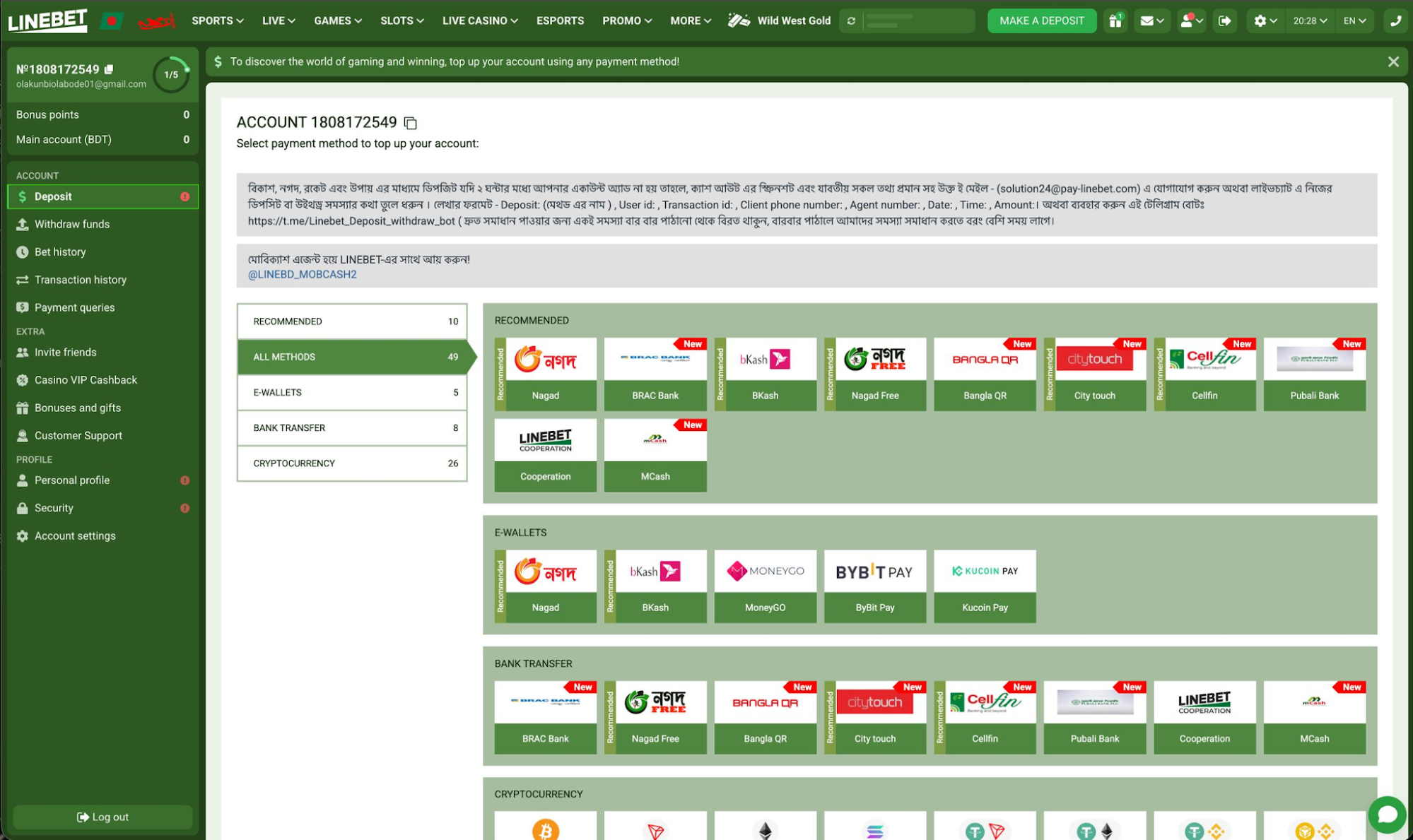Screen dimensions: 1413x840
Task: Choose ByBit Pay e-wallet
Action: (875, 586)
